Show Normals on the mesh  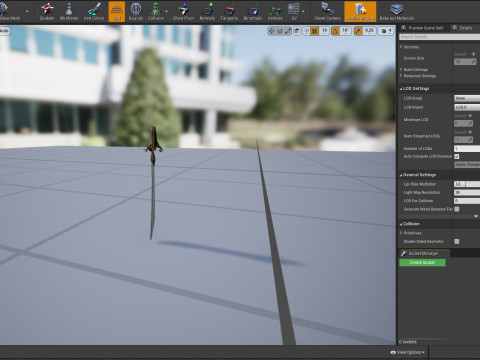[207, 12]
